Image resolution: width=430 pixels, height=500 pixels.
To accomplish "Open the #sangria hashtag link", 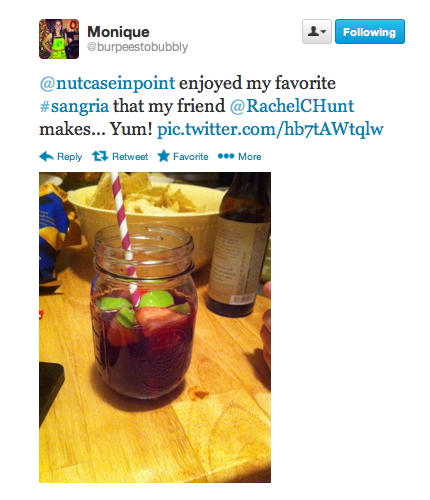I will point(74,107).
